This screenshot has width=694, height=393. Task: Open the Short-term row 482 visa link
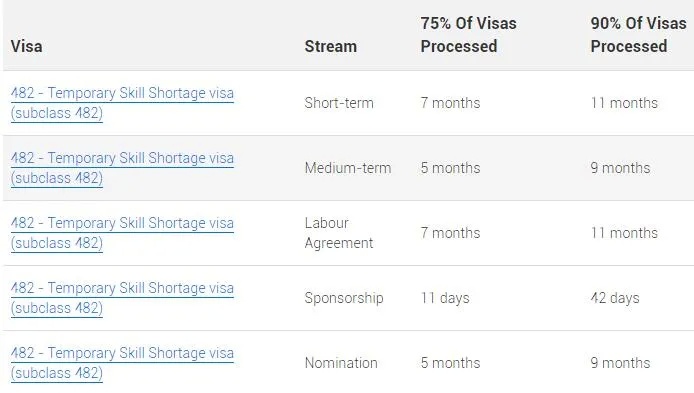(x=122, y=103)
